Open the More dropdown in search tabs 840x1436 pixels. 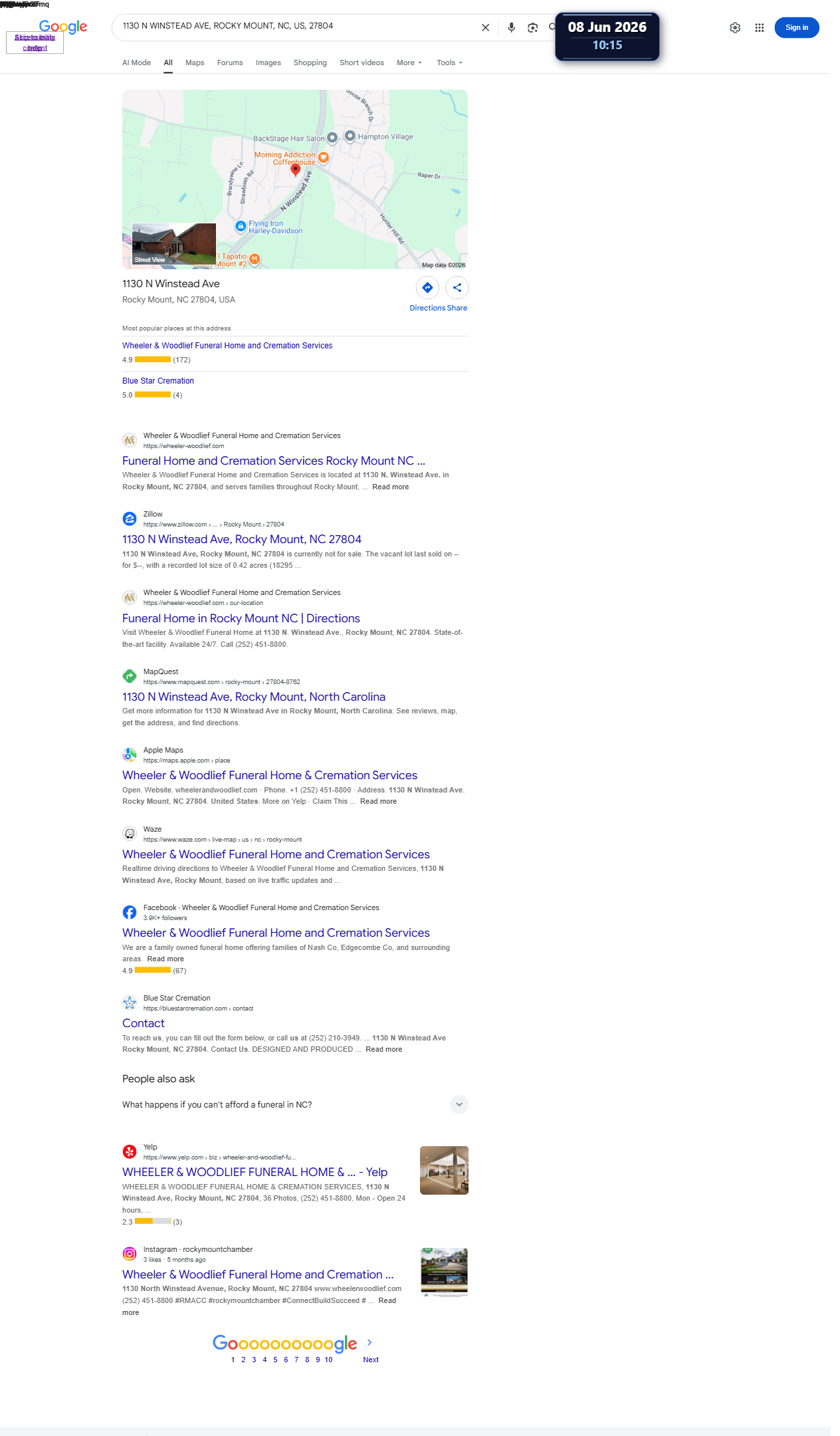pos(409,62)
